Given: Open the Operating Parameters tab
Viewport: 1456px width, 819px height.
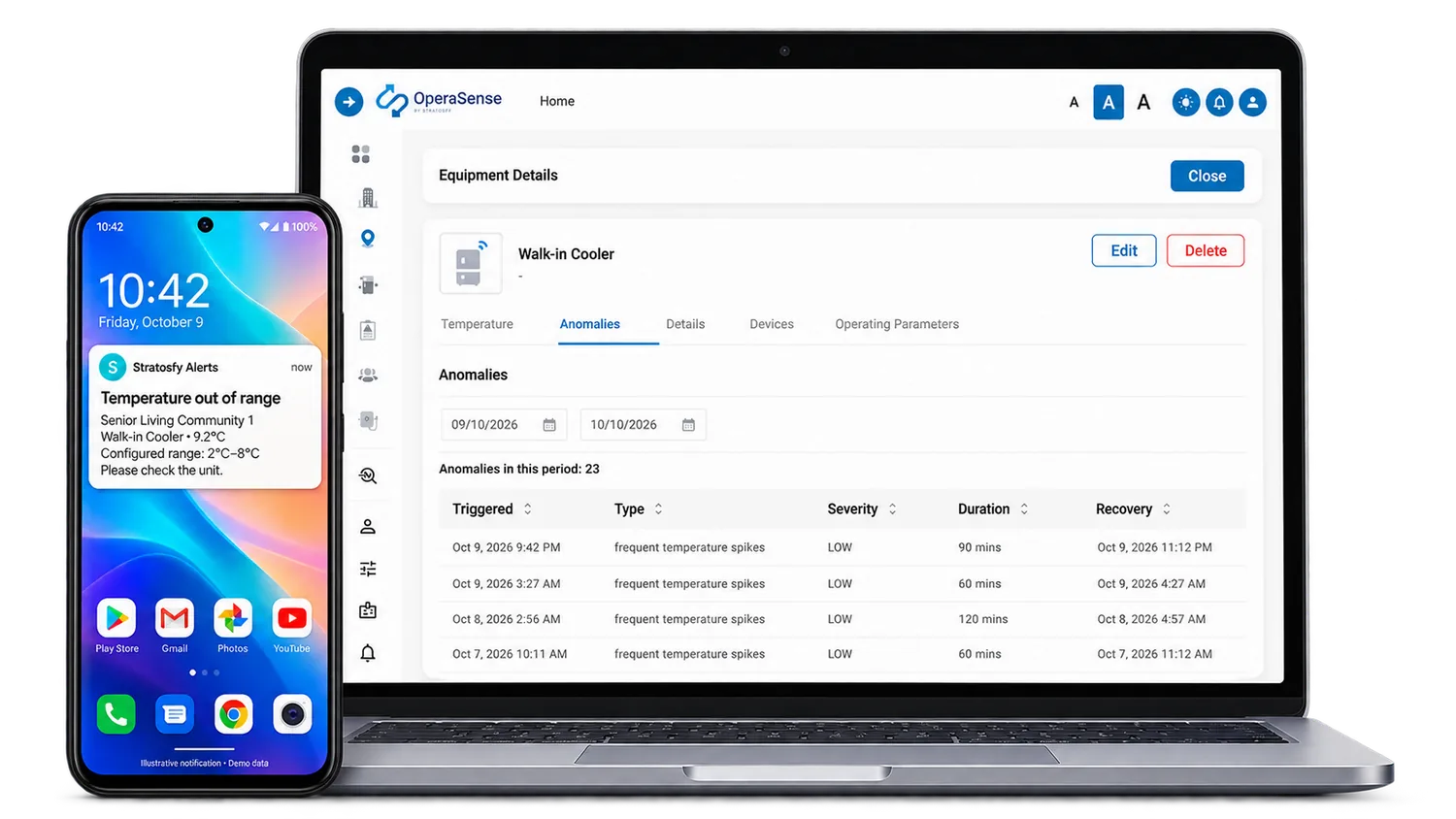Looking at the screenshot, I should pyautogui.click(x=897, y=324).
